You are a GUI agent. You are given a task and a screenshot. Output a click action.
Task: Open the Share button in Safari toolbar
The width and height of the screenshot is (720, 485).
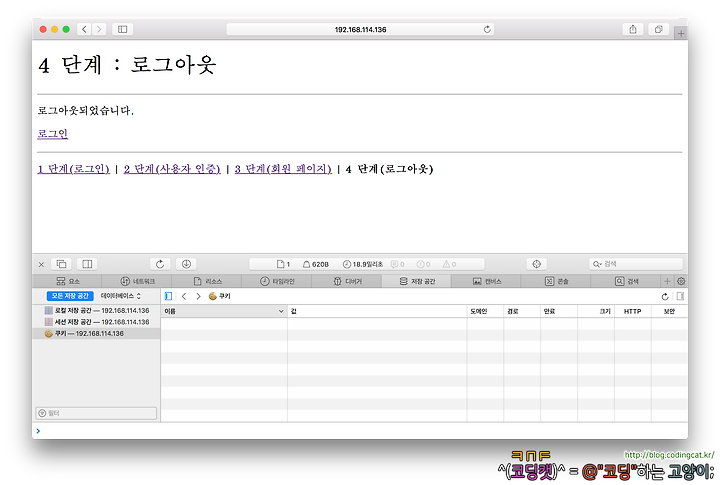pos(633,29)
